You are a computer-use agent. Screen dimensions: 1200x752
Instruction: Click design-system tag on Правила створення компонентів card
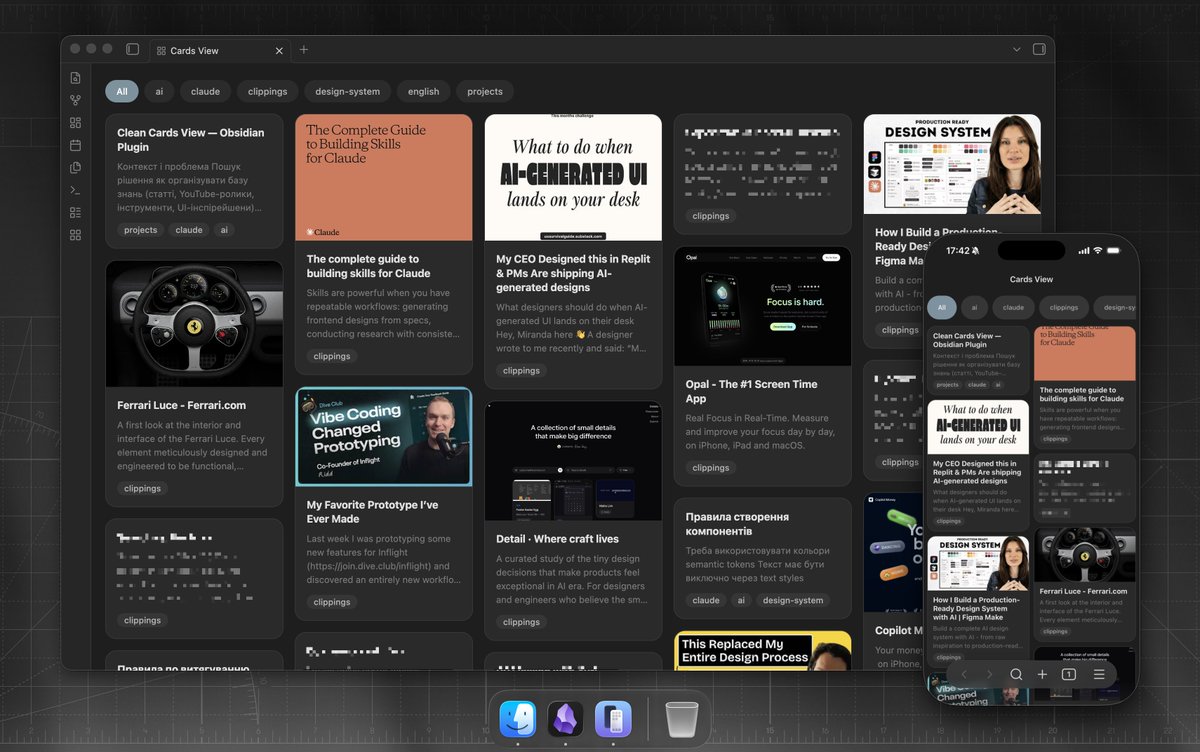[793, 600]
